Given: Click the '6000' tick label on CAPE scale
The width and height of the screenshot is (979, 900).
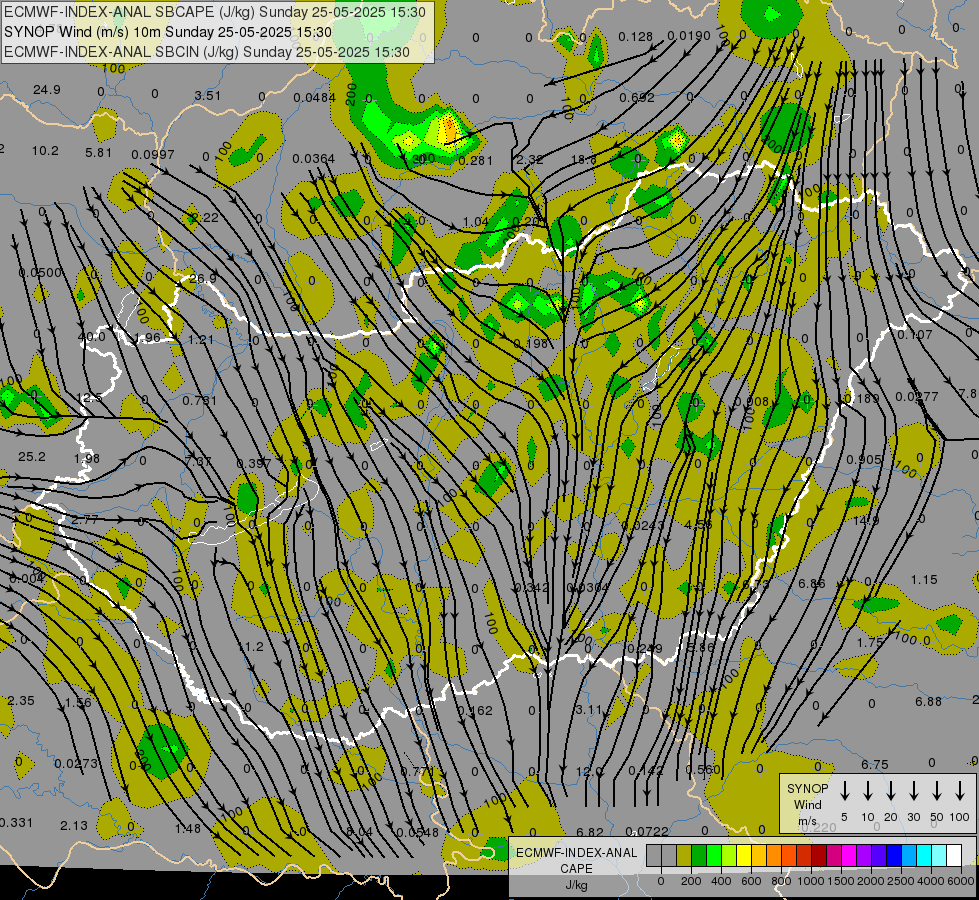Looking at the screenshot, I should tap(961, 881).
